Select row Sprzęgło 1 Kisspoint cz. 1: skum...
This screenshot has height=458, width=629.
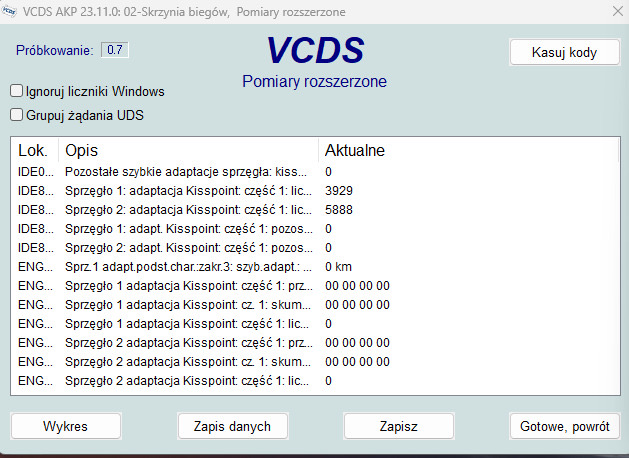(315, 304)
